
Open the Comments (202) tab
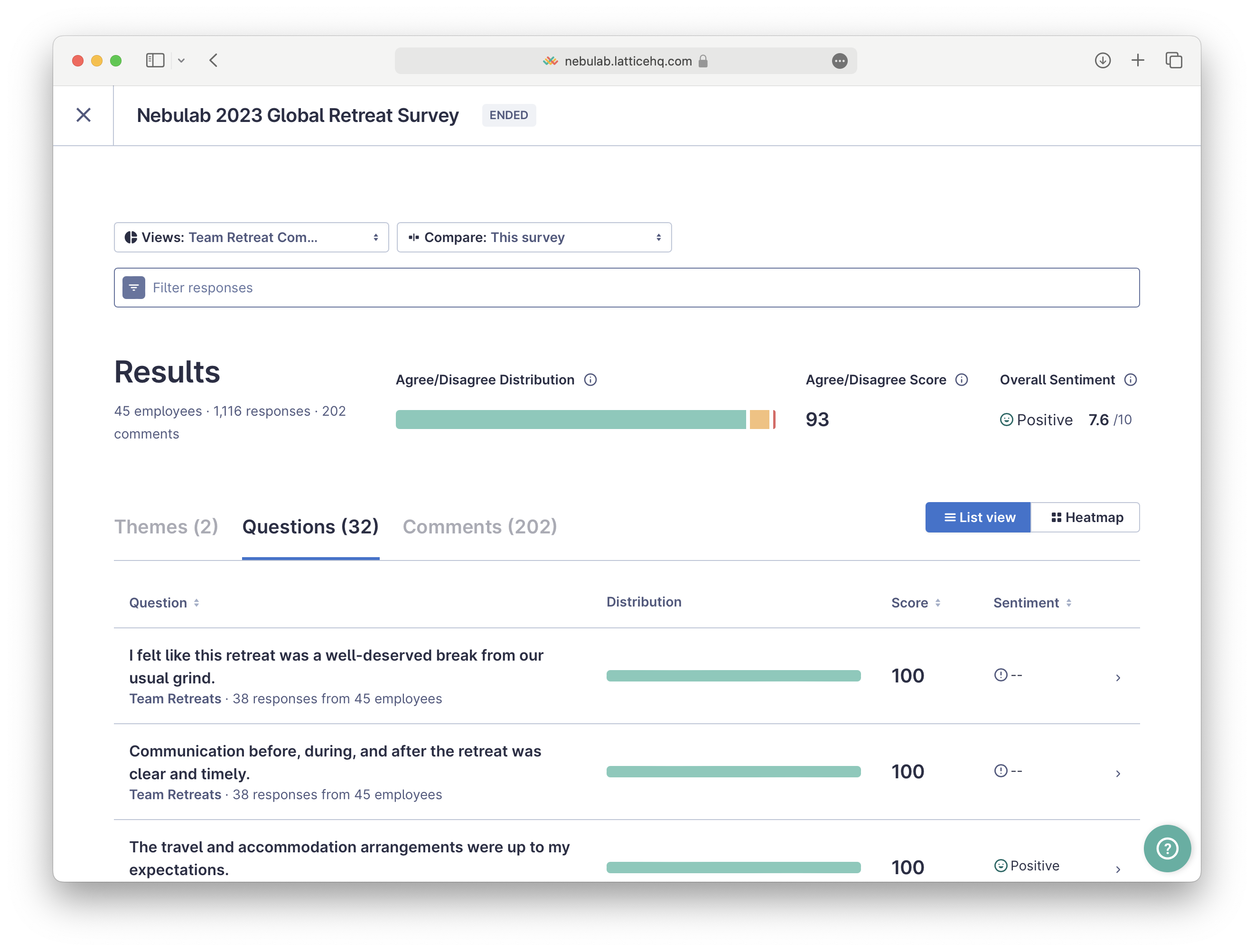[x=479, y=526]
